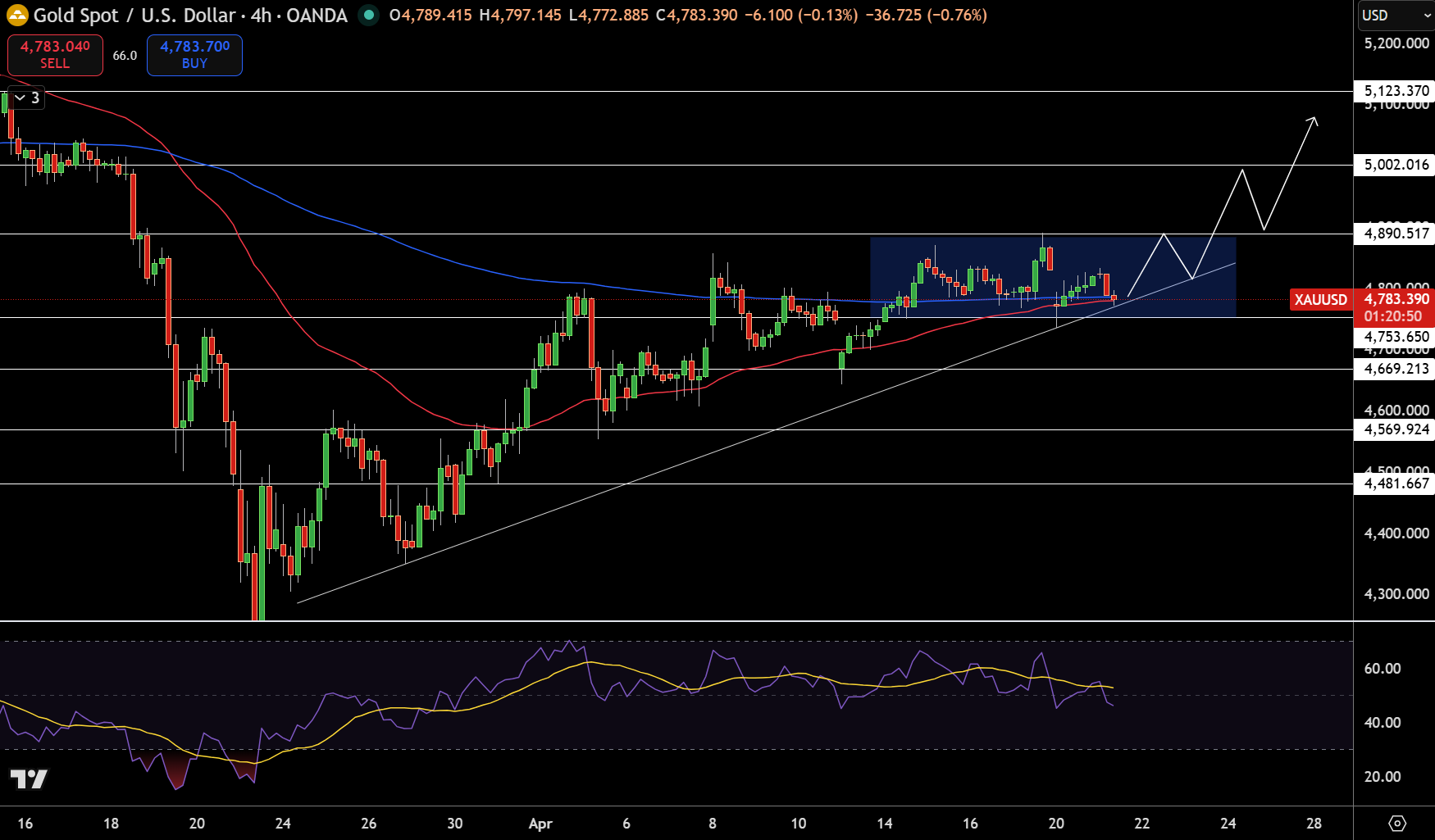Image resolution: width=1435 pixels, height=840 pixels.
Task: Click the 4,890.517 price level label
Action: point(1396,234)
